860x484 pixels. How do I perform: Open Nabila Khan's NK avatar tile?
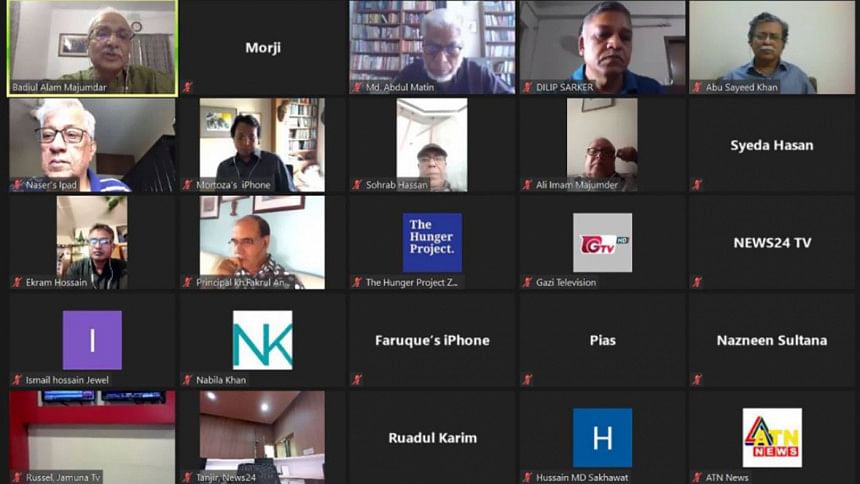[x=262, y=340]
